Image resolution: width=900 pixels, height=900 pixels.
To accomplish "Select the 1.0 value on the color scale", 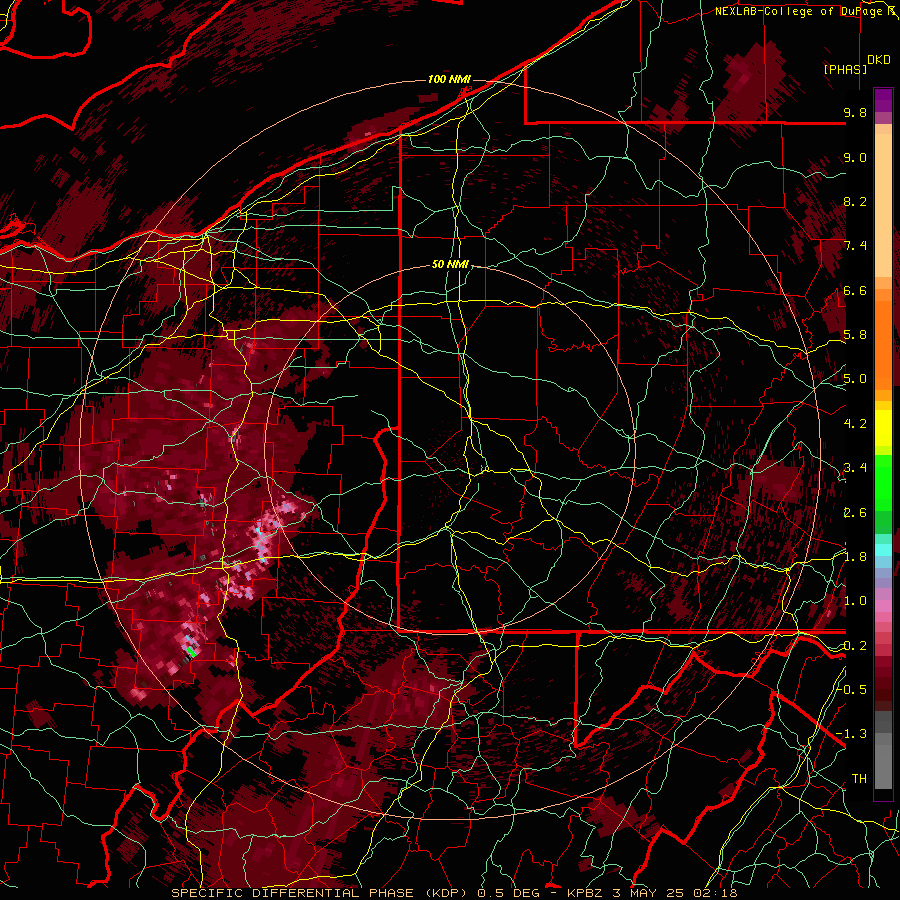I will tap(855, 601).
